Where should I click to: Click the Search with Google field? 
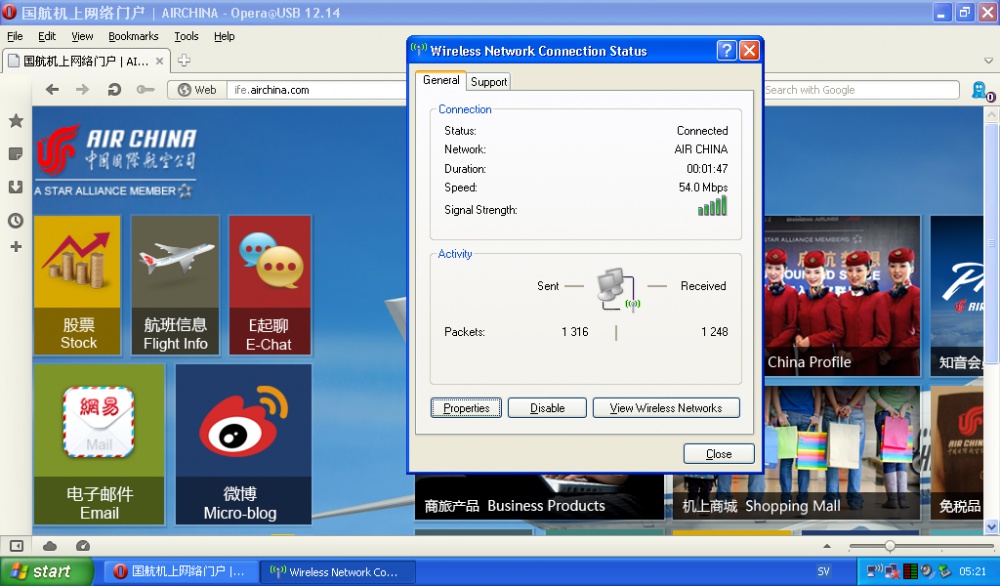[x=860, y=90]
